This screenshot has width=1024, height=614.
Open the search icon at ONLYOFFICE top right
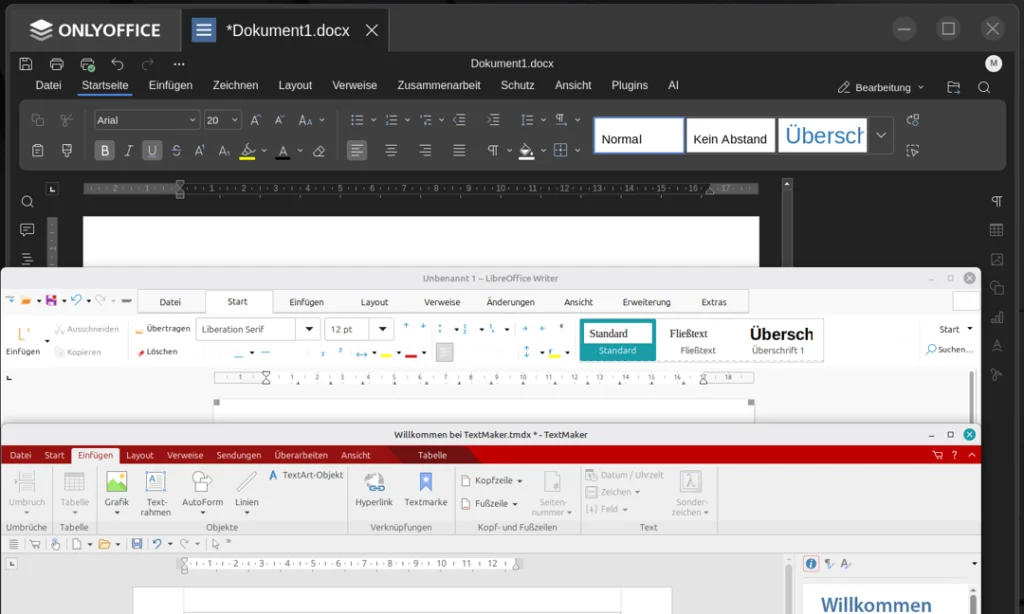984,88
